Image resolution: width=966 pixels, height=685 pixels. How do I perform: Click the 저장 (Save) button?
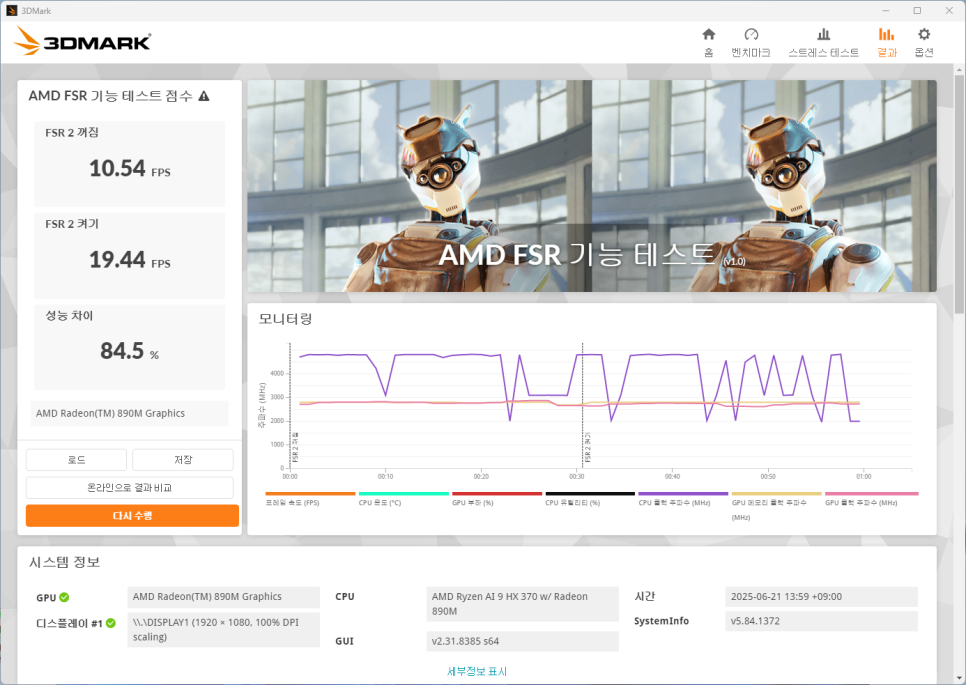point(183,460)
